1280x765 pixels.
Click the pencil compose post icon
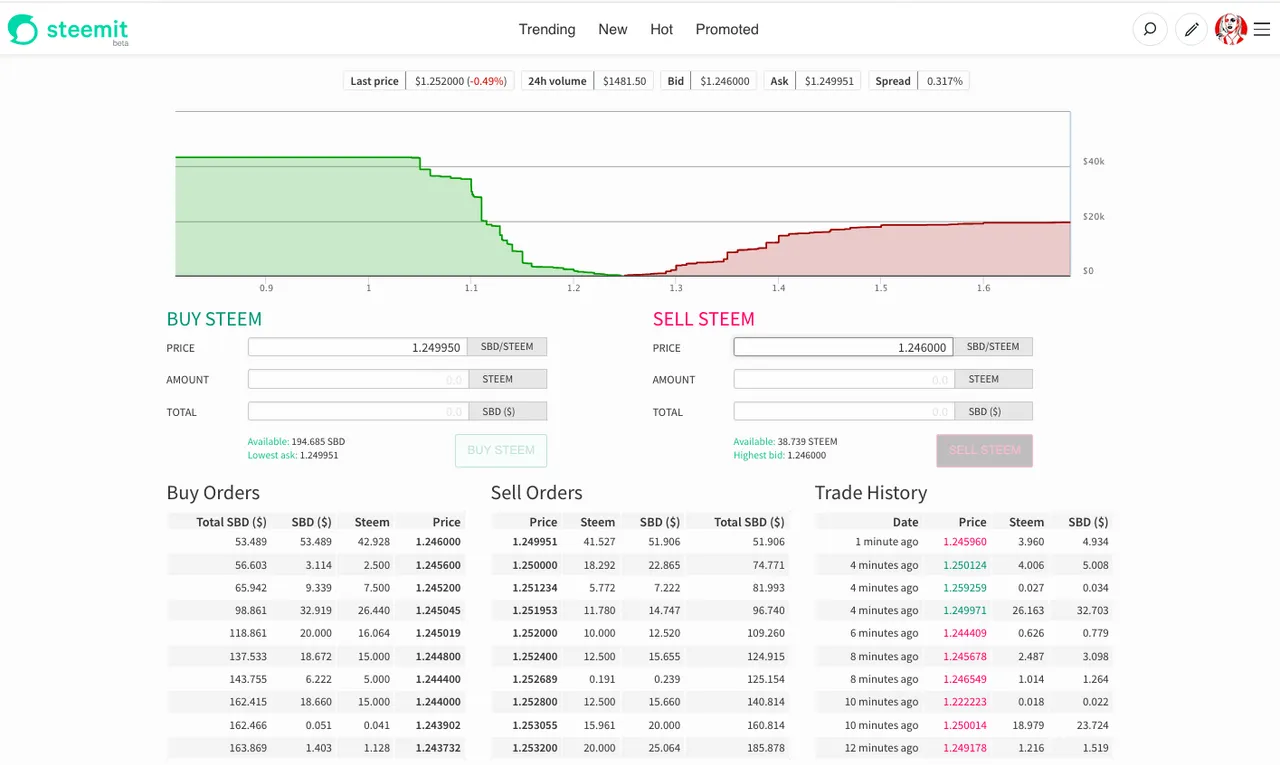[1191, 29]
